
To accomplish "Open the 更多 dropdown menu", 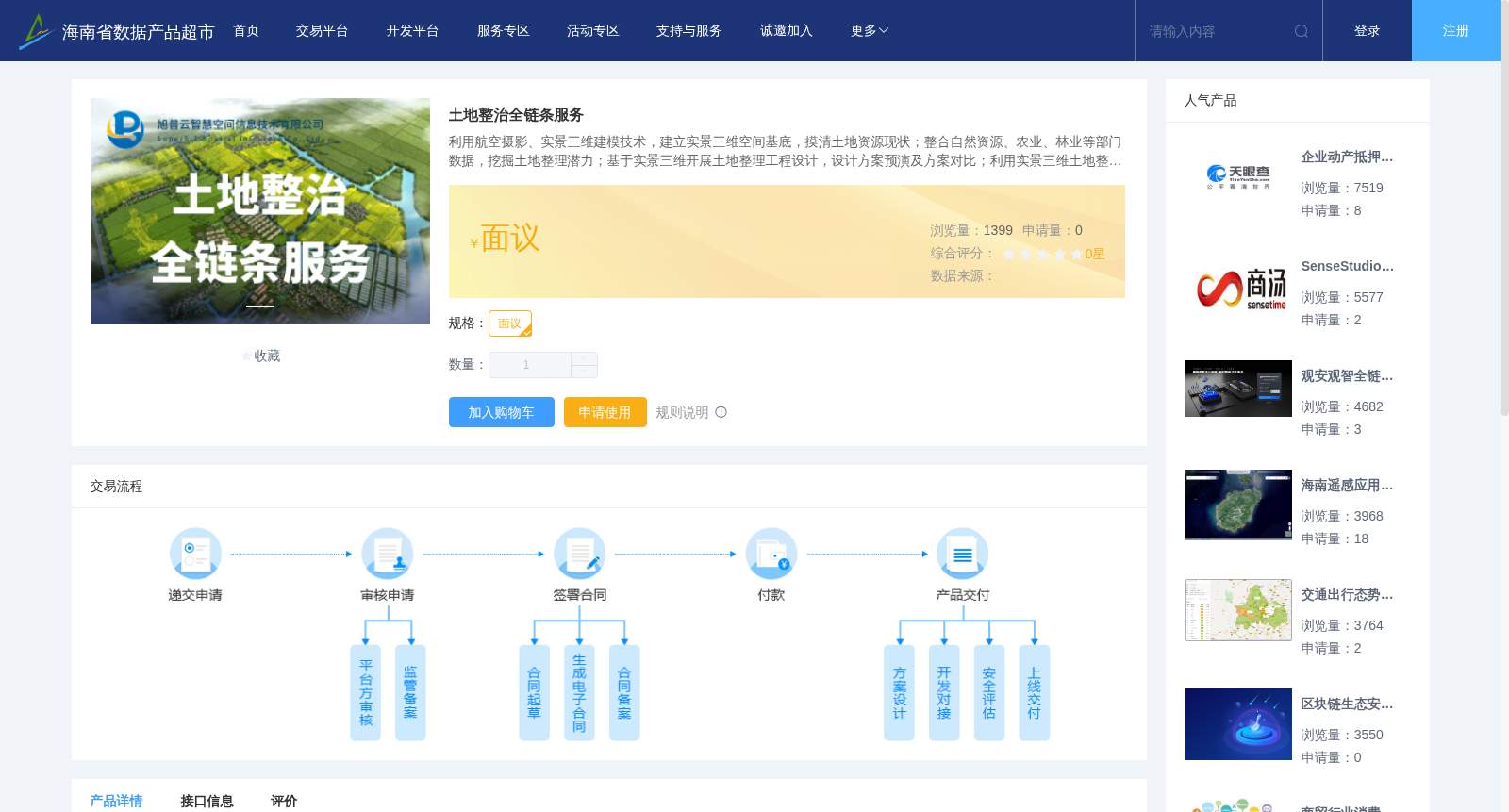I will 870,31.
